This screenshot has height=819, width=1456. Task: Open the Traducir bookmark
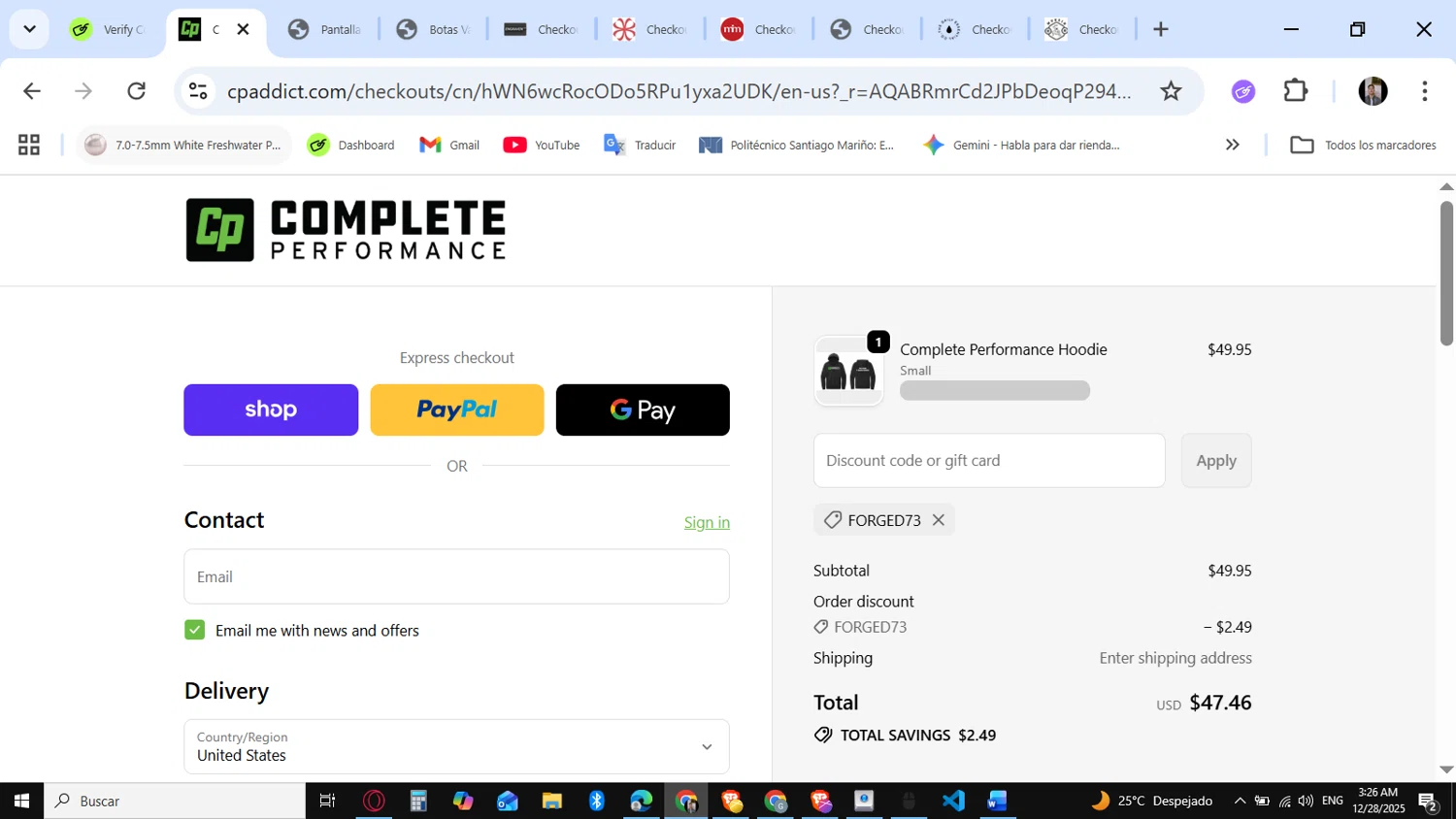[640, 146]
